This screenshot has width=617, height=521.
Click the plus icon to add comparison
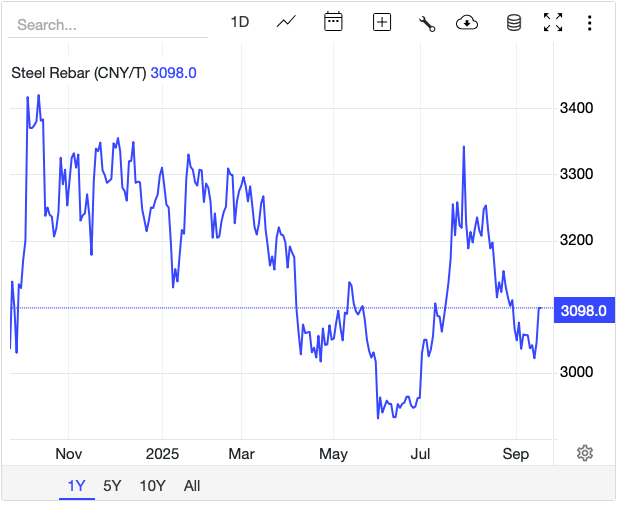pos(381,22)
